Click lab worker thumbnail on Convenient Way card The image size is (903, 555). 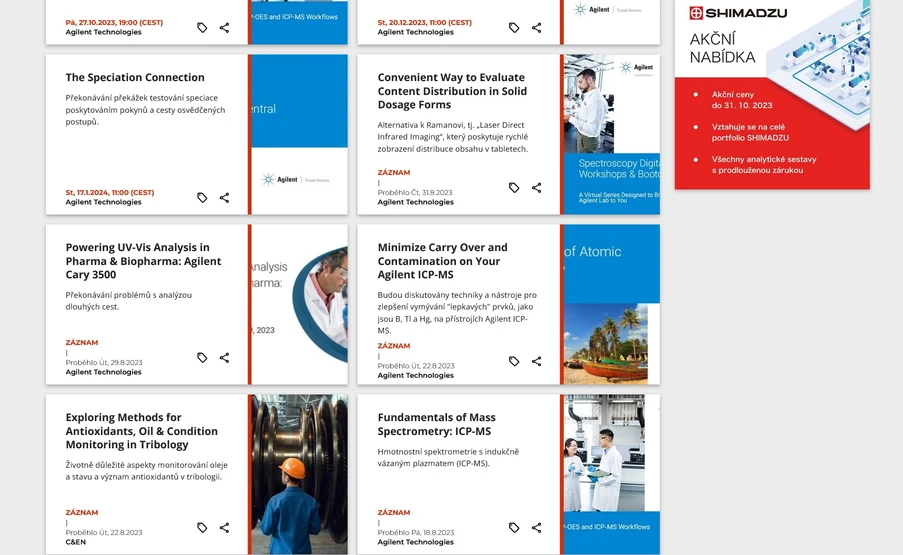tap(612, 134)
